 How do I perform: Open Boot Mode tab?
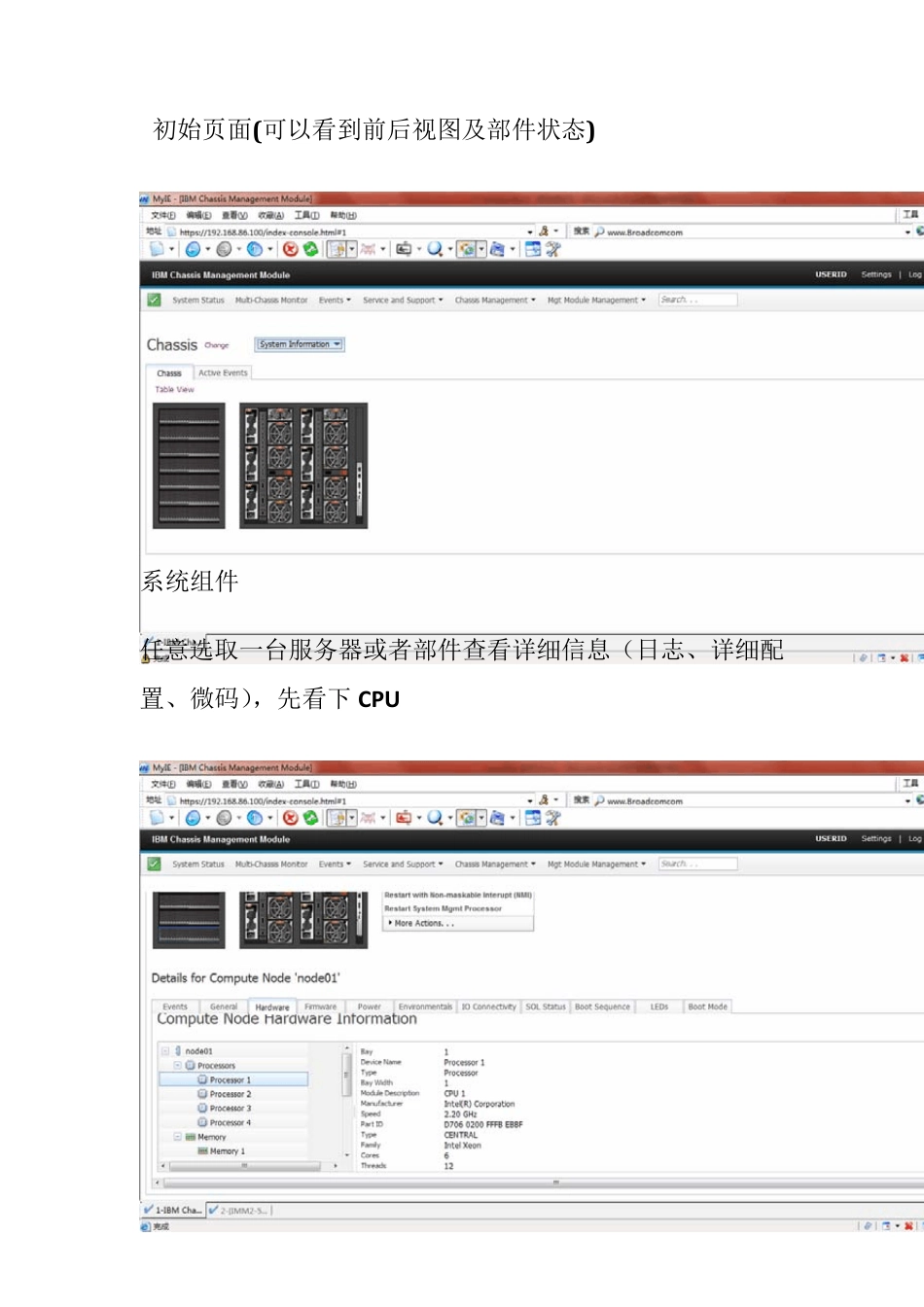(707, 1007)
